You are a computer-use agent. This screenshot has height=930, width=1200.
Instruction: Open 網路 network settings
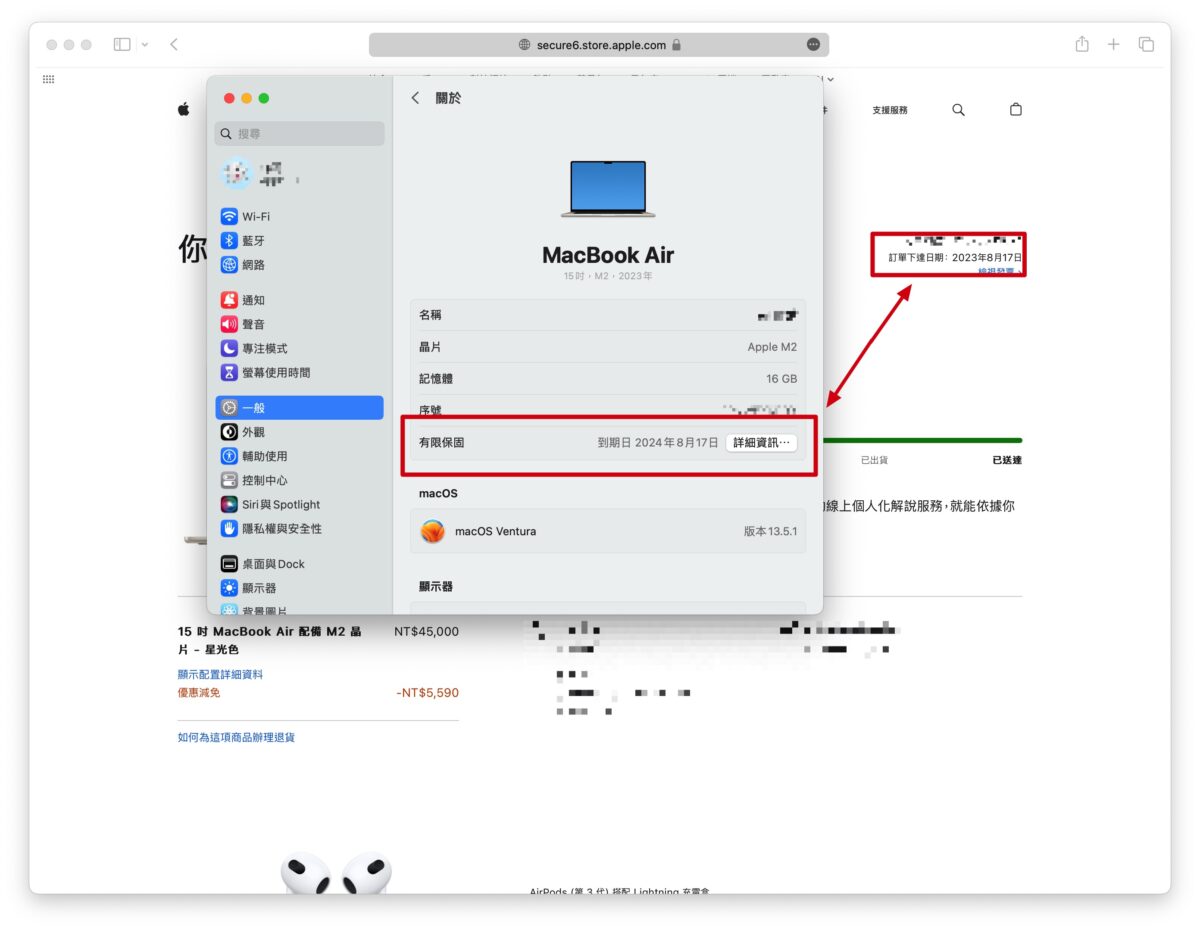(299, 265)
